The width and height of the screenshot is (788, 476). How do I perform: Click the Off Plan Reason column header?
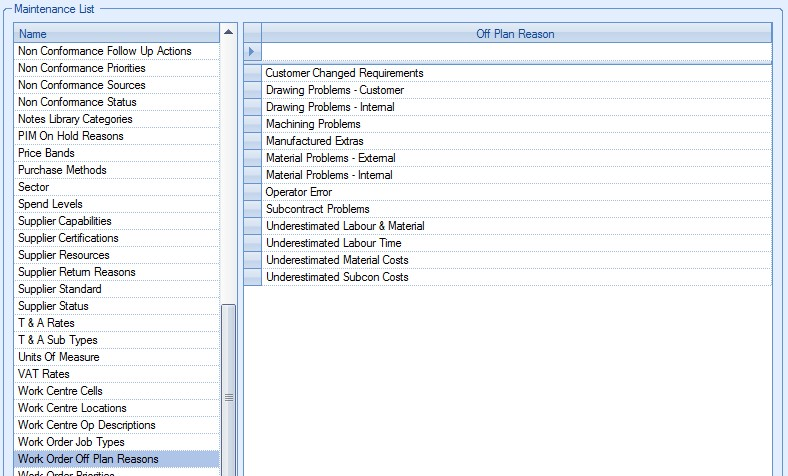(x=515, y=34)
